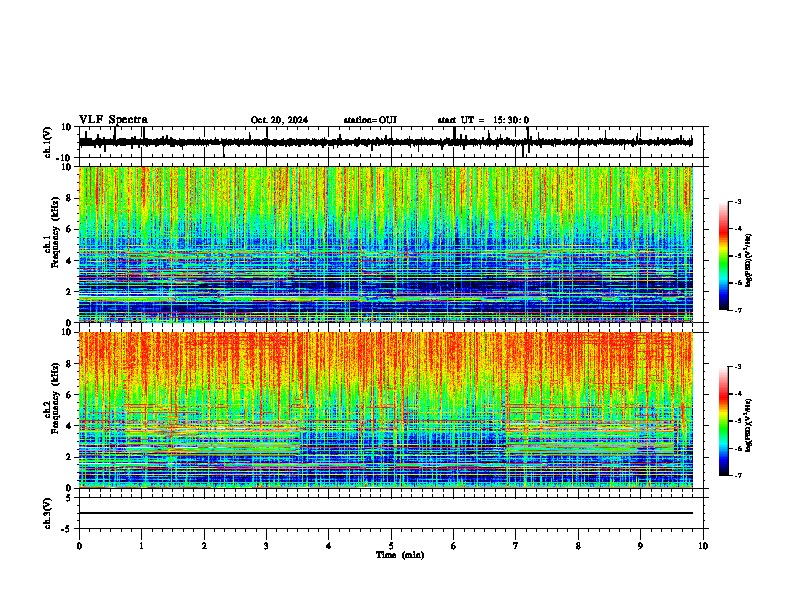This screenshot has width=792, height=612.
Task: Click the "Time (min)" x-axis label
Action: (x=400, y=555)
